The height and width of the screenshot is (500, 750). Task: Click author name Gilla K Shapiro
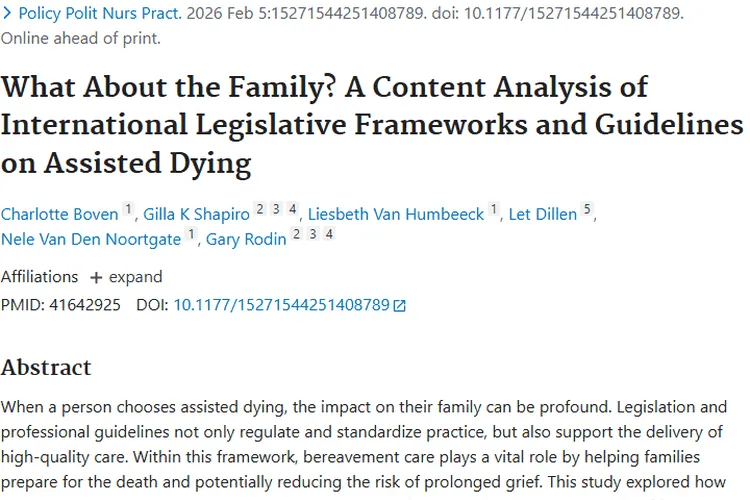pyautogui.click(x=197, y=214)
